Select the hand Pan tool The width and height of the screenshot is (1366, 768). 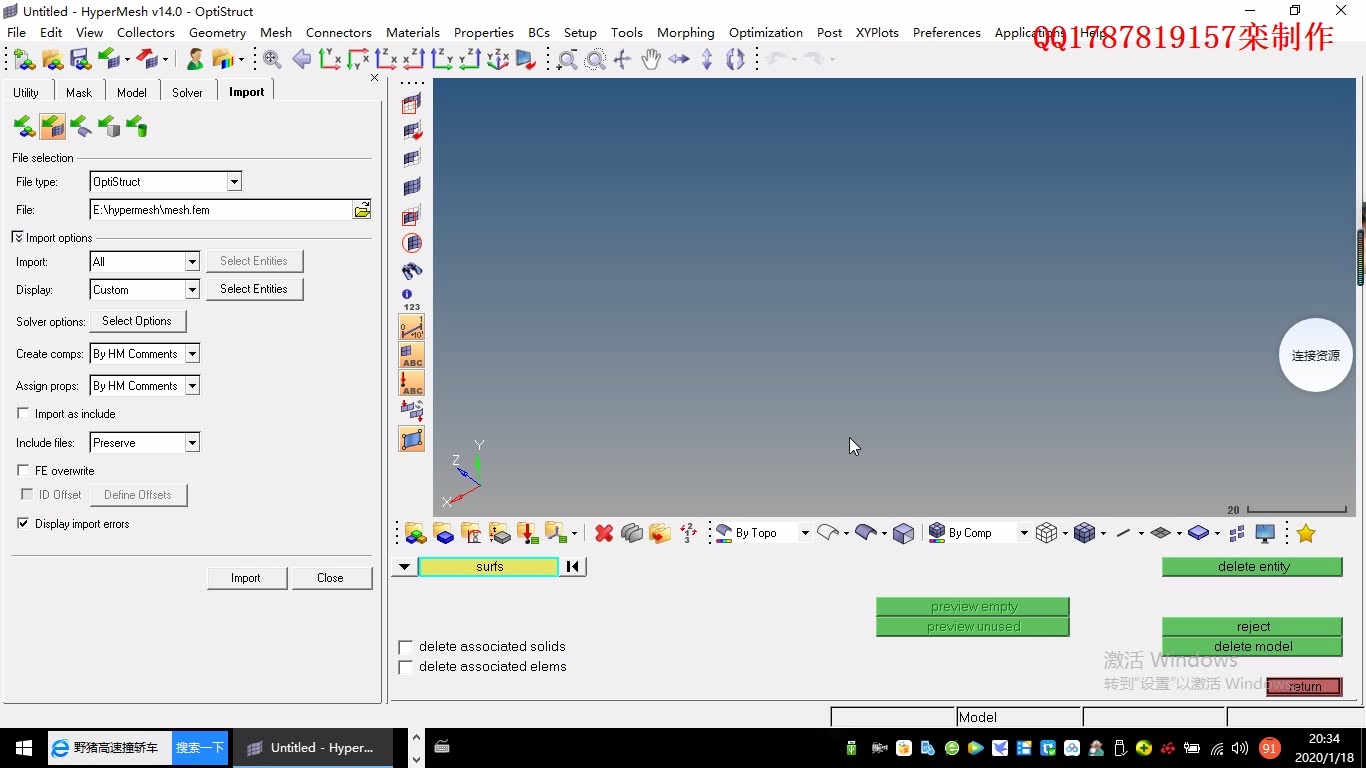[651, 60]
